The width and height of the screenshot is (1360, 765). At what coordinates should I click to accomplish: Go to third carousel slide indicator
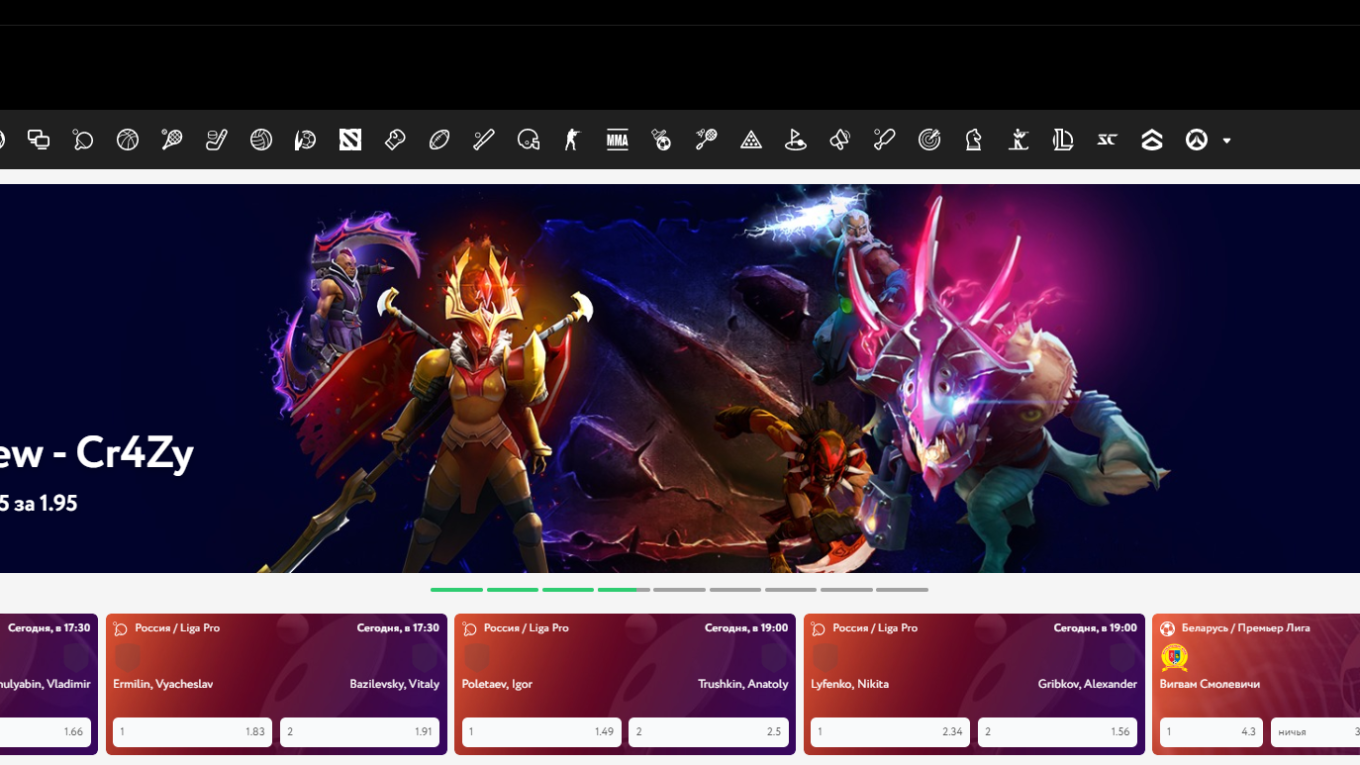[568, 590]
